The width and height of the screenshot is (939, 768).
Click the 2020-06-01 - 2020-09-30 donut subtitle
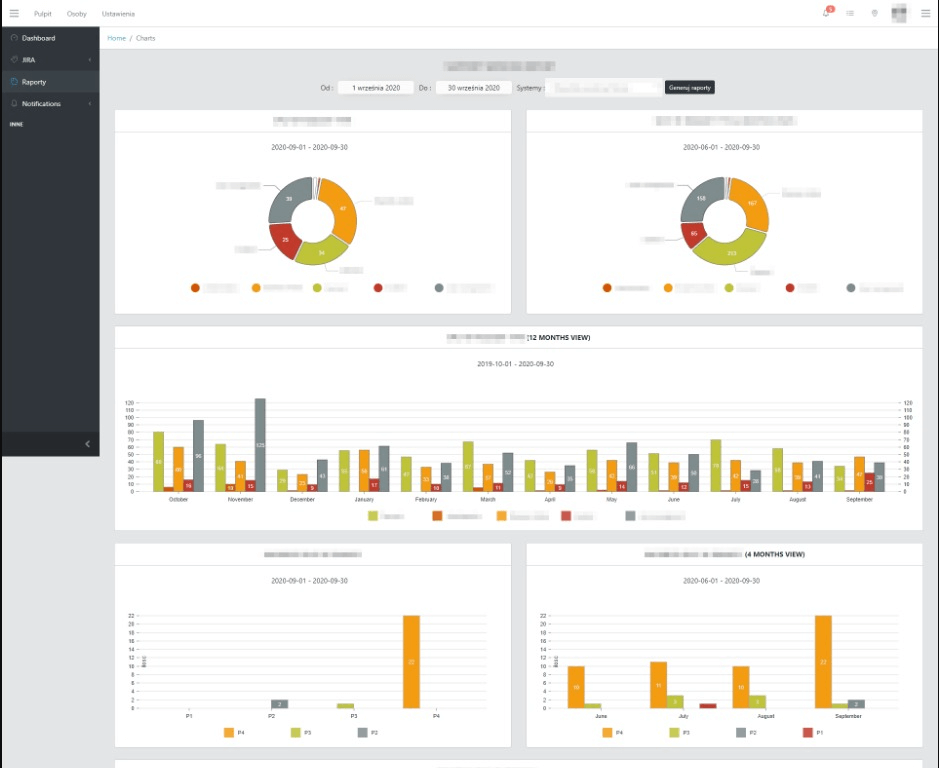tap(722, 147)
